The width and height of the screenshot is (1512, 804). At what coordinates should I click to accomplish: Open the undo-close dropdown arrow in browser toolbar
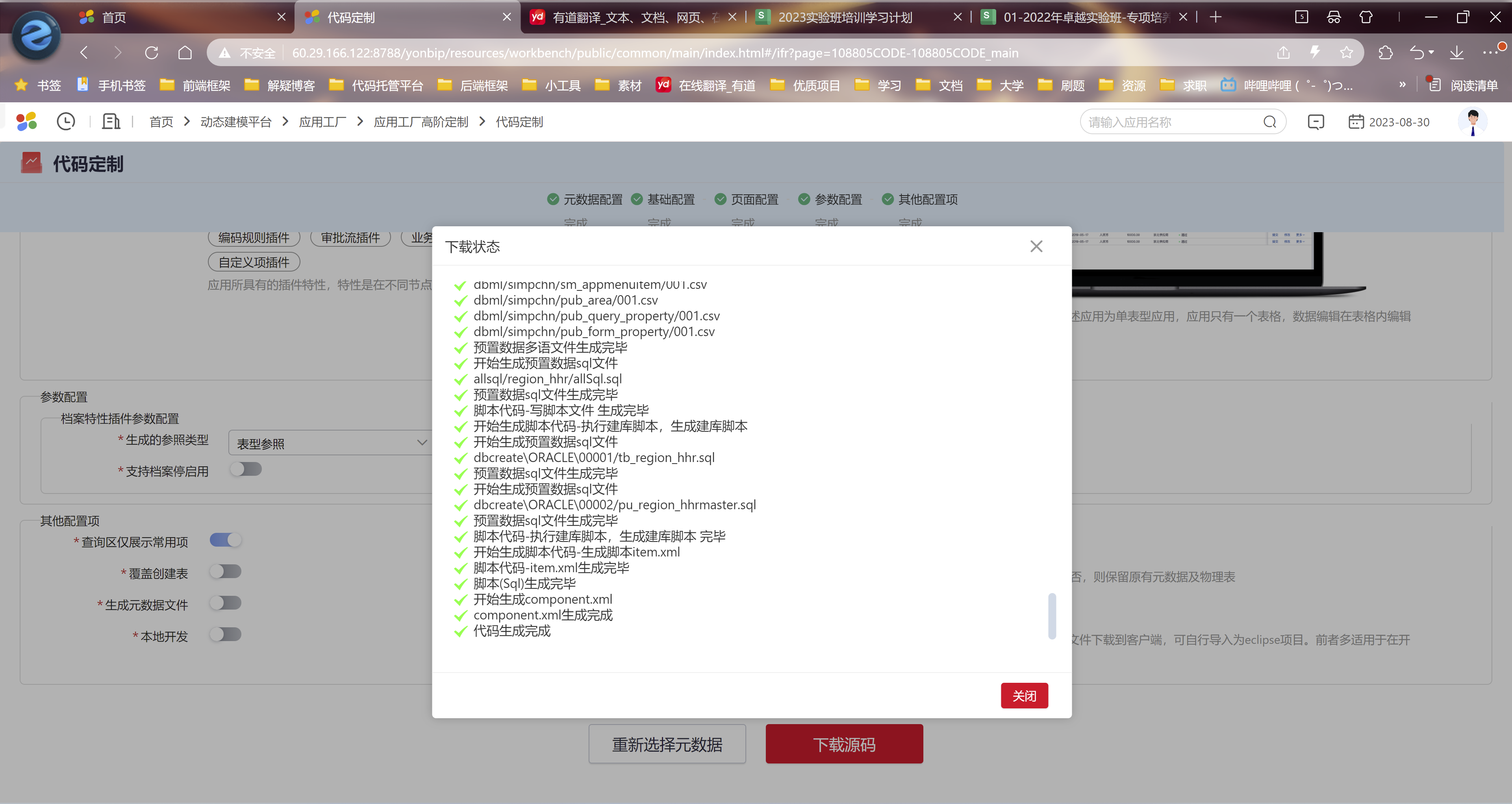(x=1431, y=53)
